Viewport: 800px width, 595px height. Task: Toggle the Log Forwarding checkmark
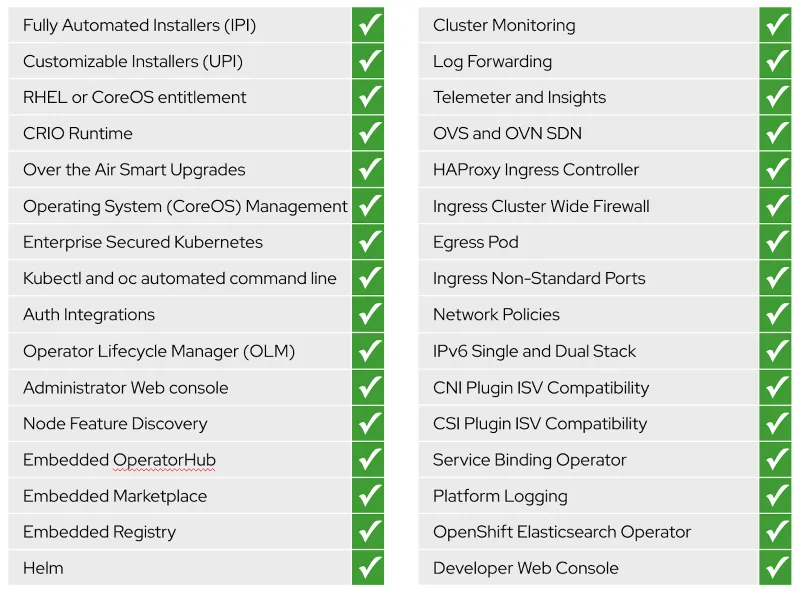(x=775, y=61)
